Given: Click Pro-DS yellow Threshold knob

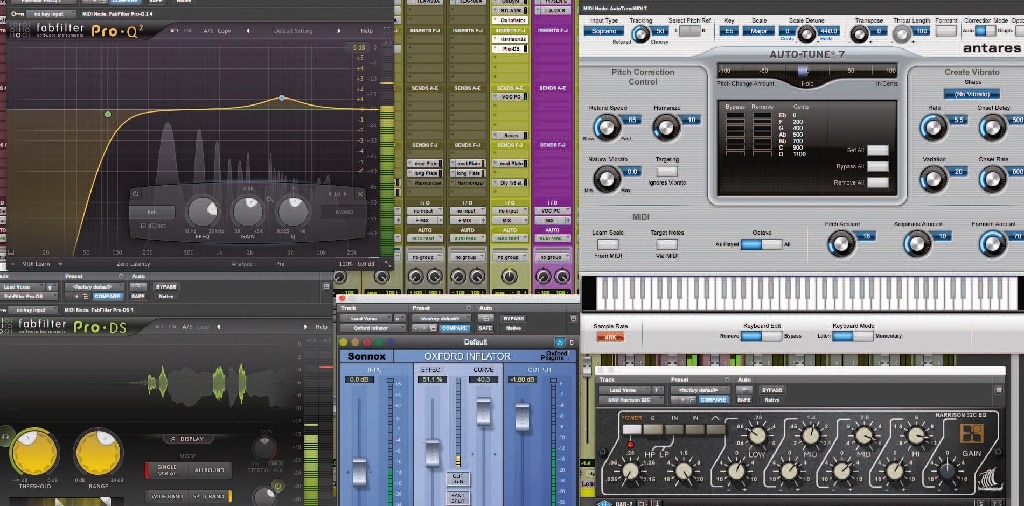Looking at the screenshot, I should 34,451.
